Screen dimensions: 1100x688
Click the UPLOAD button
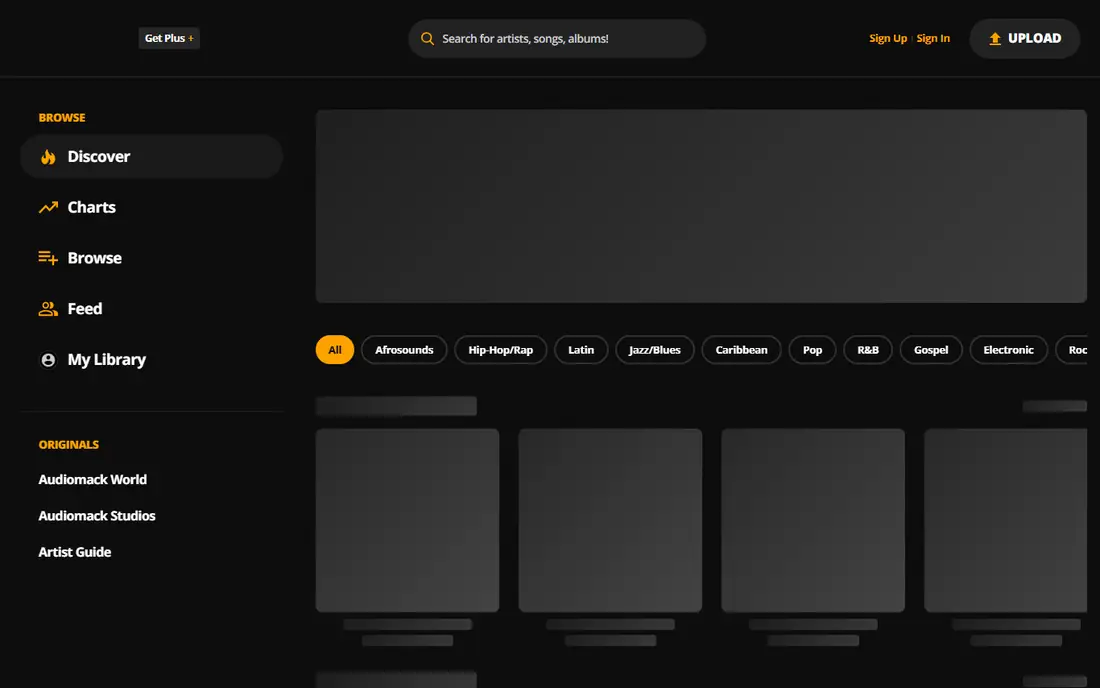pos(1024,39)
